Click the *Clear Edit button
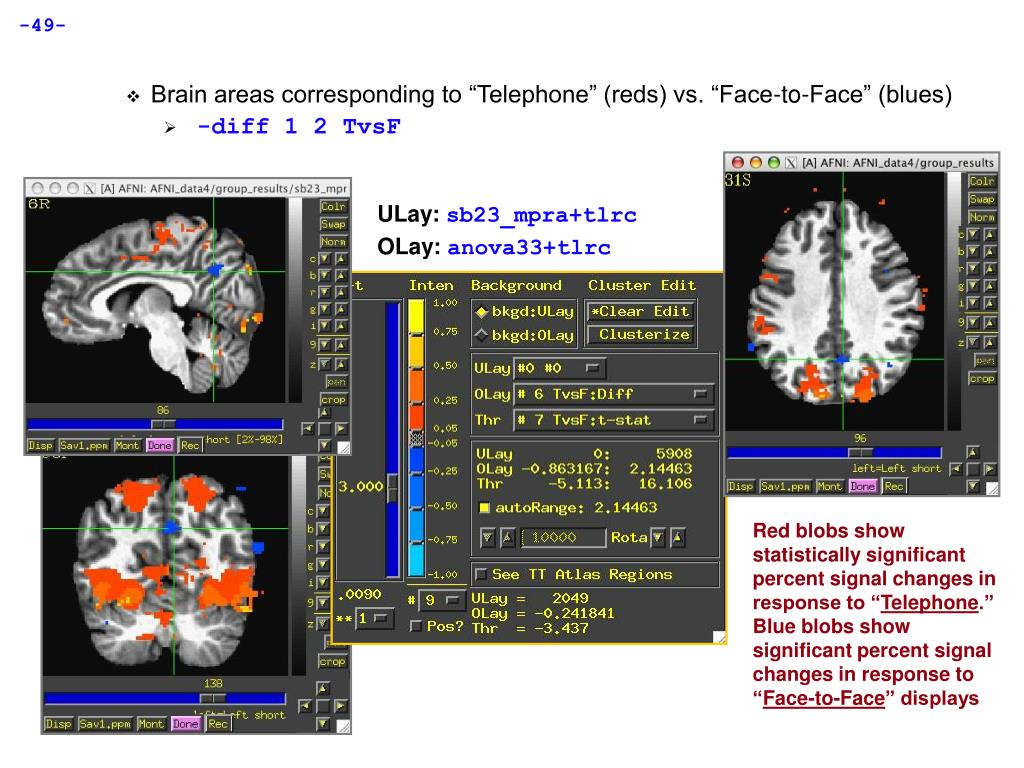Viewport: 1024px width, 768px height. 640,312
